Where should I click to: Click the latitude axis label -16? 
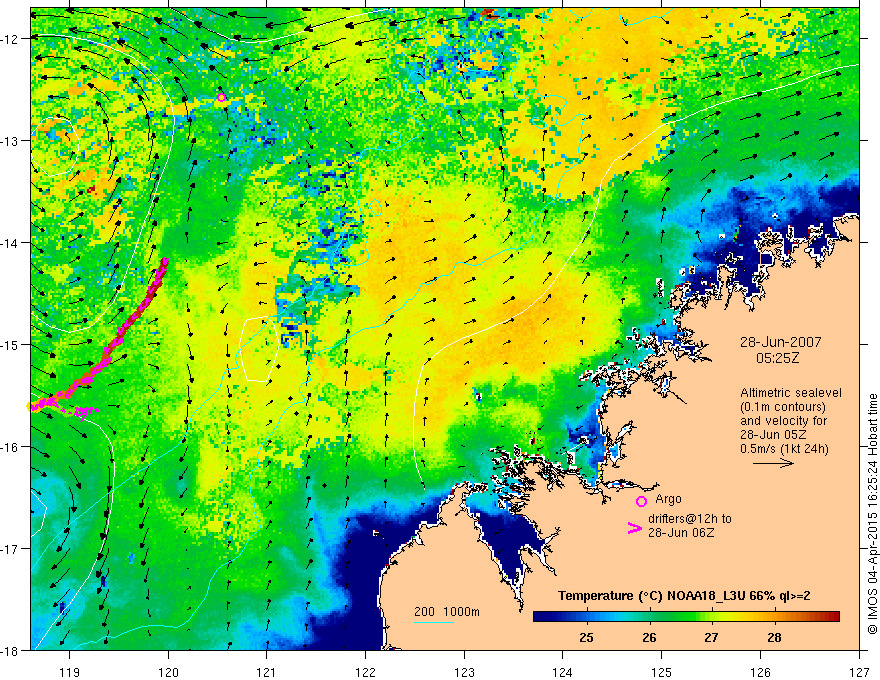[x=10, y=447]
